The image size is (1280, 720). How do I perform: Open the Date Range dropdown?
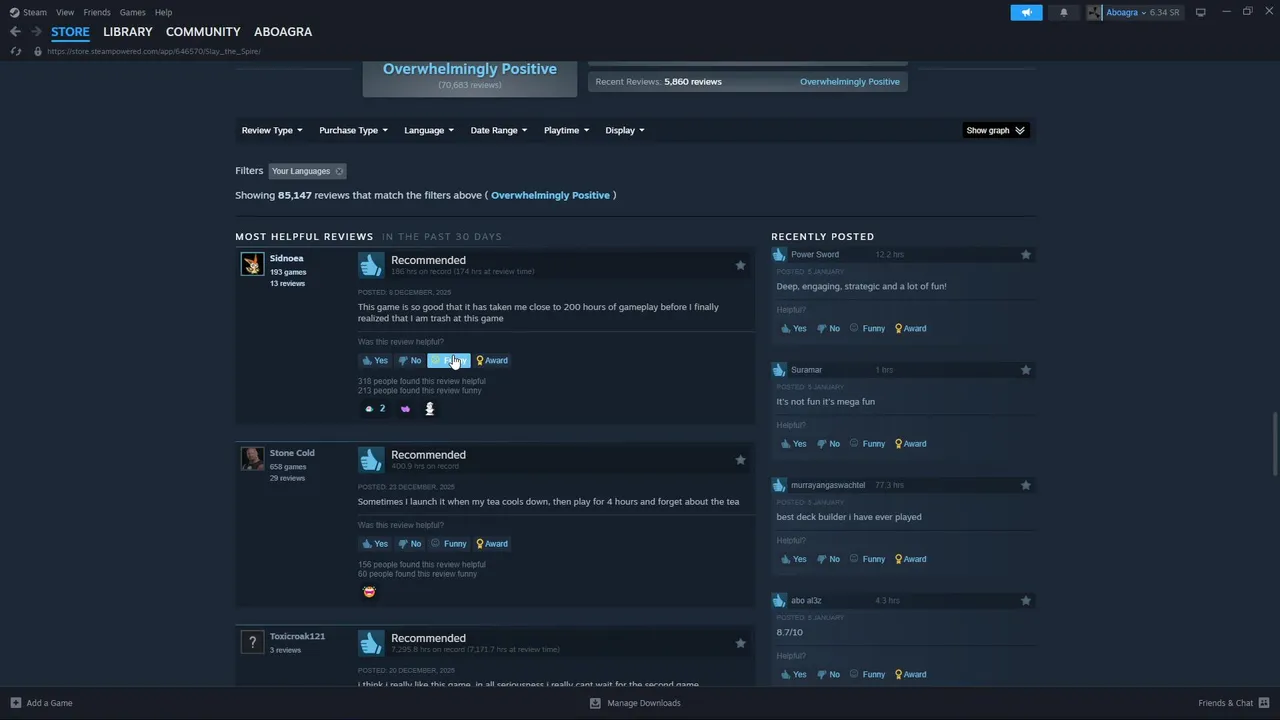click(499, 131)
